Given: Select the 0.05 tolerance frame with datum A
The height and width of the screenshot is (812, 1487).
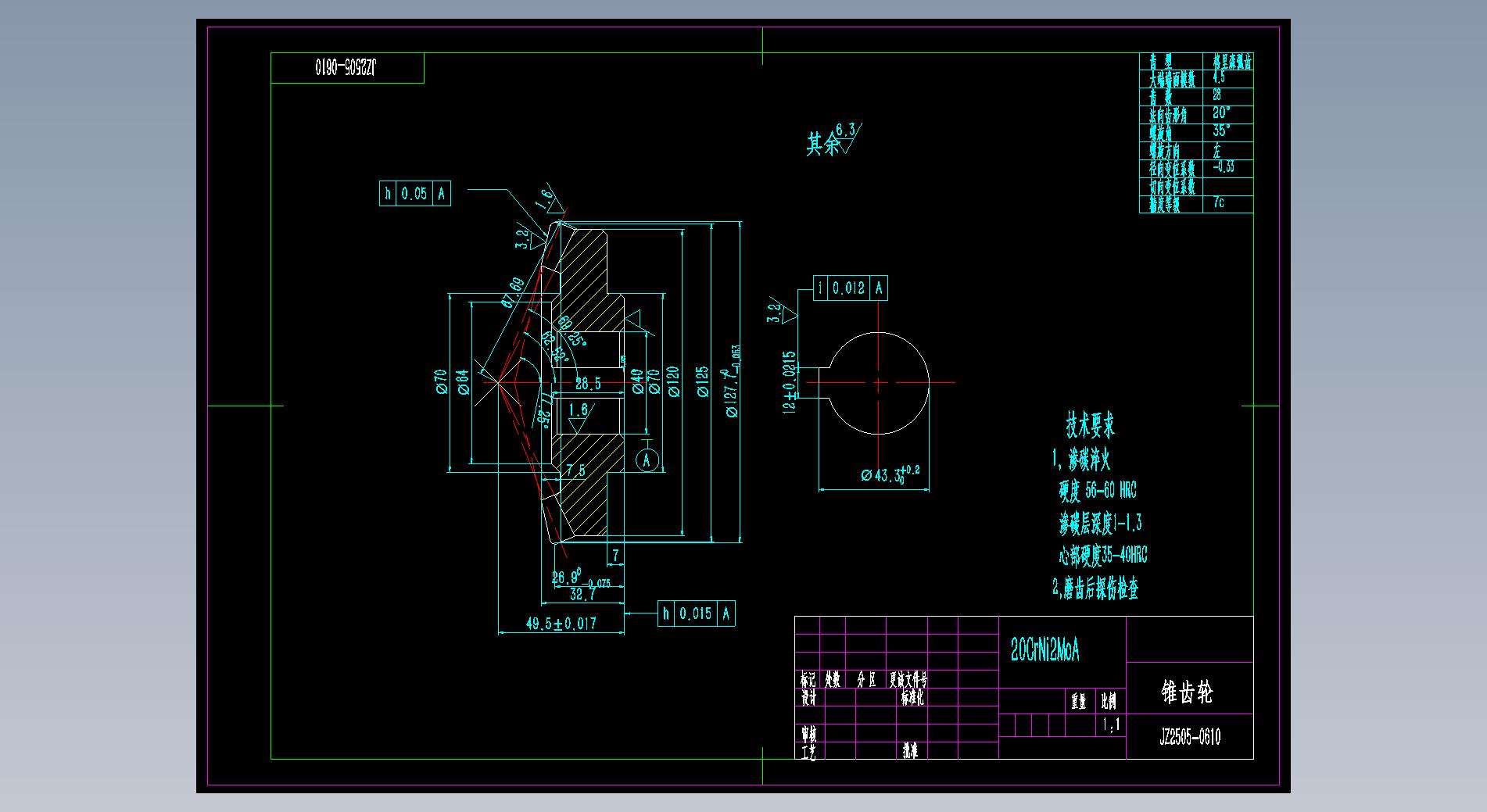Looking at the screenshot, I should tap(415, 194).
